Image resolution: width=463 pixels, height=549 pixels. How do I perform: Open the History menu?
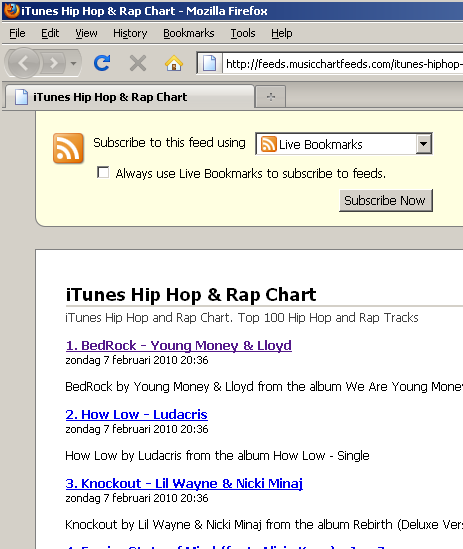coord(130,33)
